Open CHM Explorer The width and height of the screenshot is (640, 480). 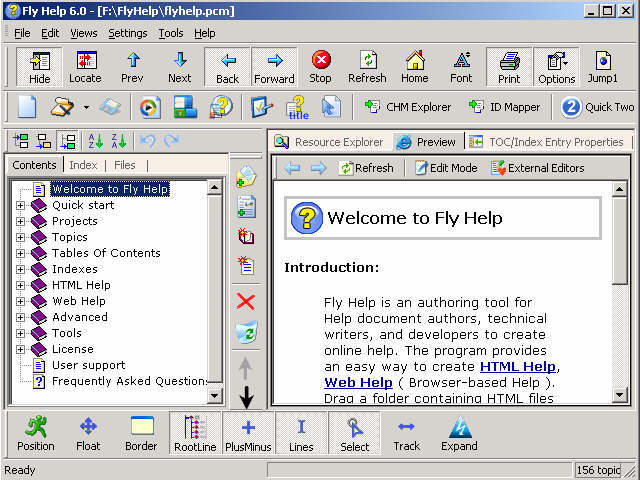pos(407,107)
